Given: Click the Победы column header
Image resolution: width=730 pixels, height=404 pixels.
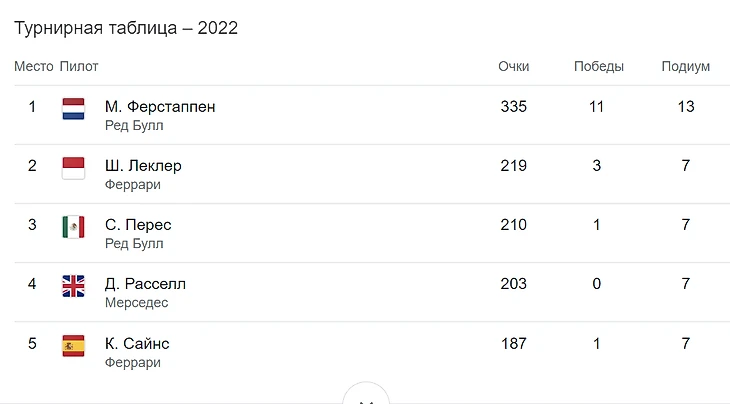Looking at the screenshot, I should pos(599,67).
